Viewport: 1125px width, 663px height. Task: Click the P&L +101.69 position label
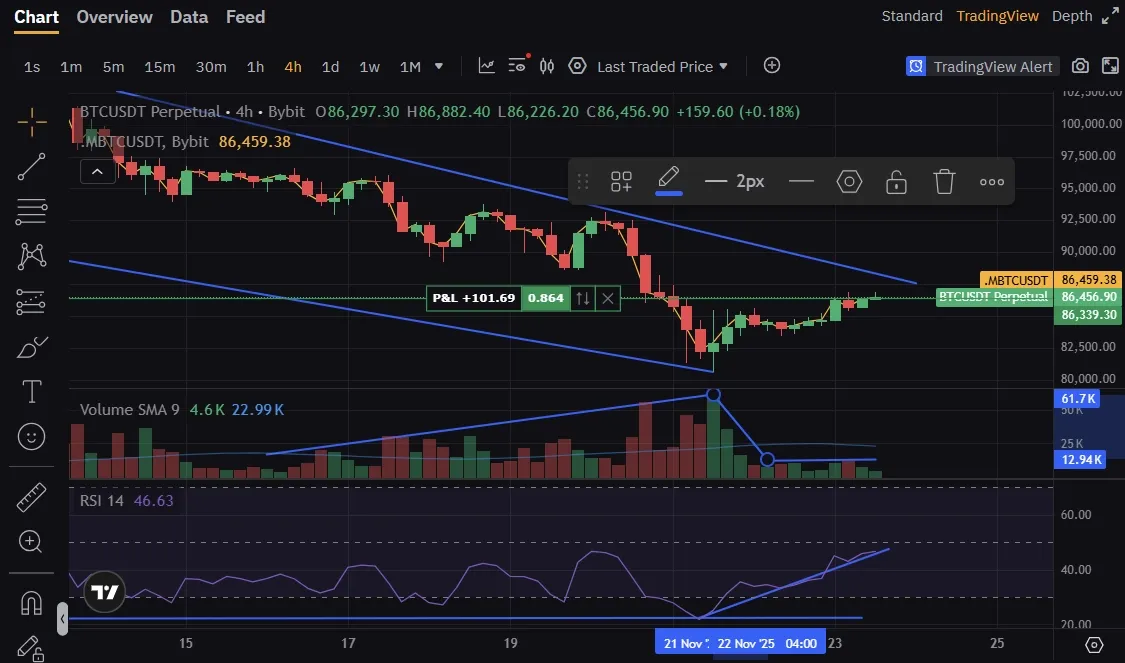pyautogui.click(x=474, y=298)
